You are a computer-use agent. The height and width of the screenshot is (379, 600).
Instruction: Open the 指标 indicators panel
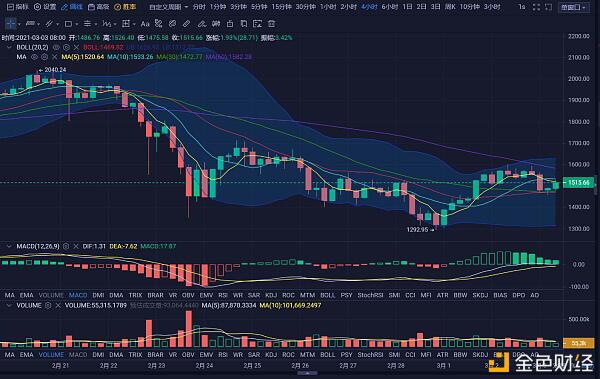pyautogui.click(x=18, y=7)
